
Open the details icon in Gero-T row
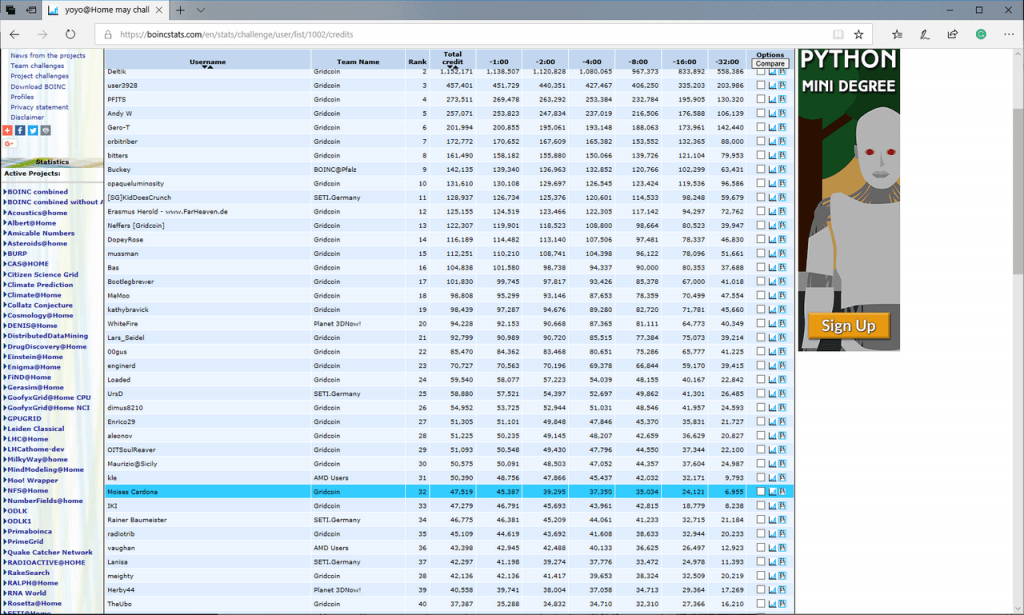click(x=782, y=127)
